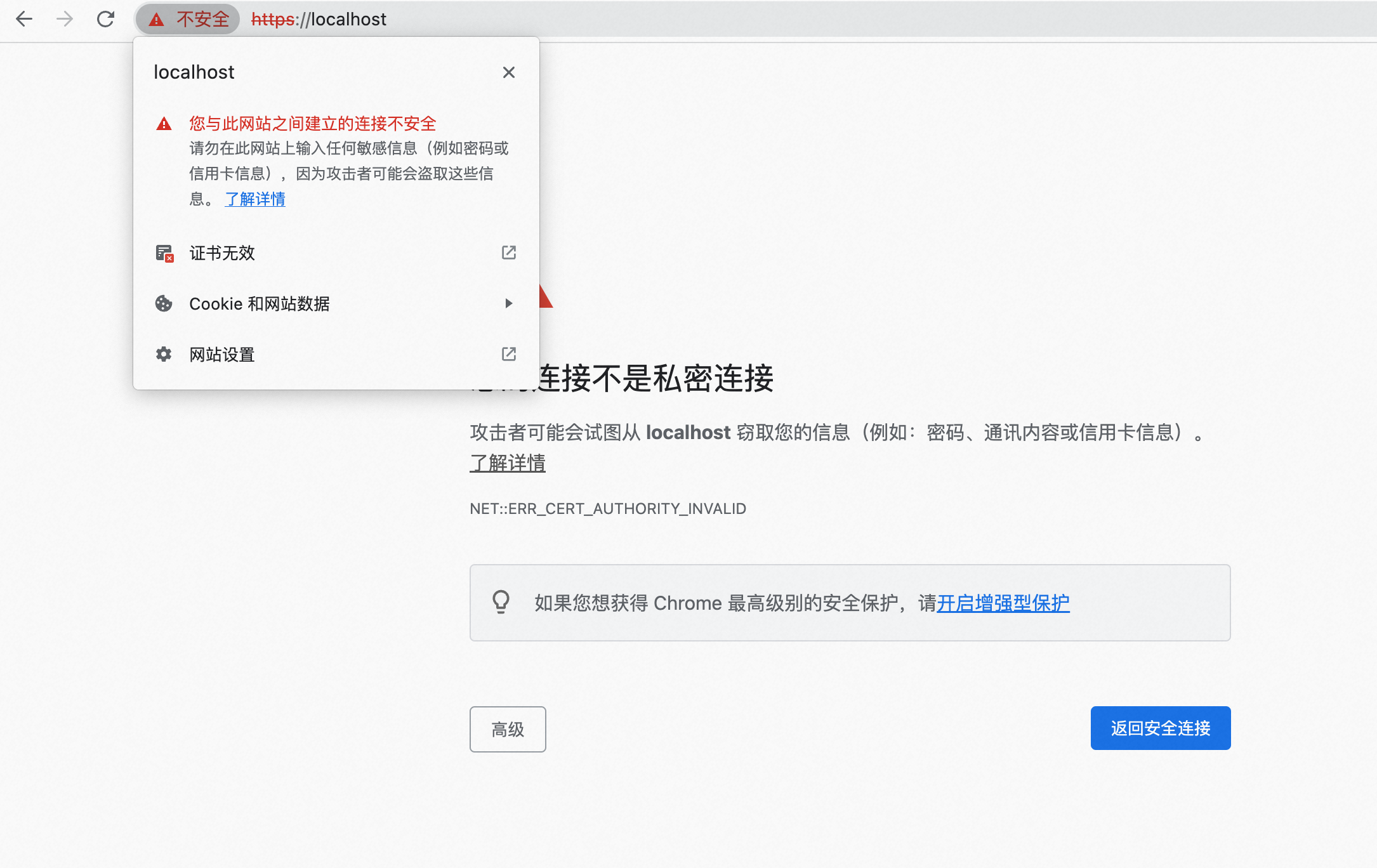This screenshot has height=868, width=1377.
Task: Click the forward navigation arrow
Action: point(65,19)
